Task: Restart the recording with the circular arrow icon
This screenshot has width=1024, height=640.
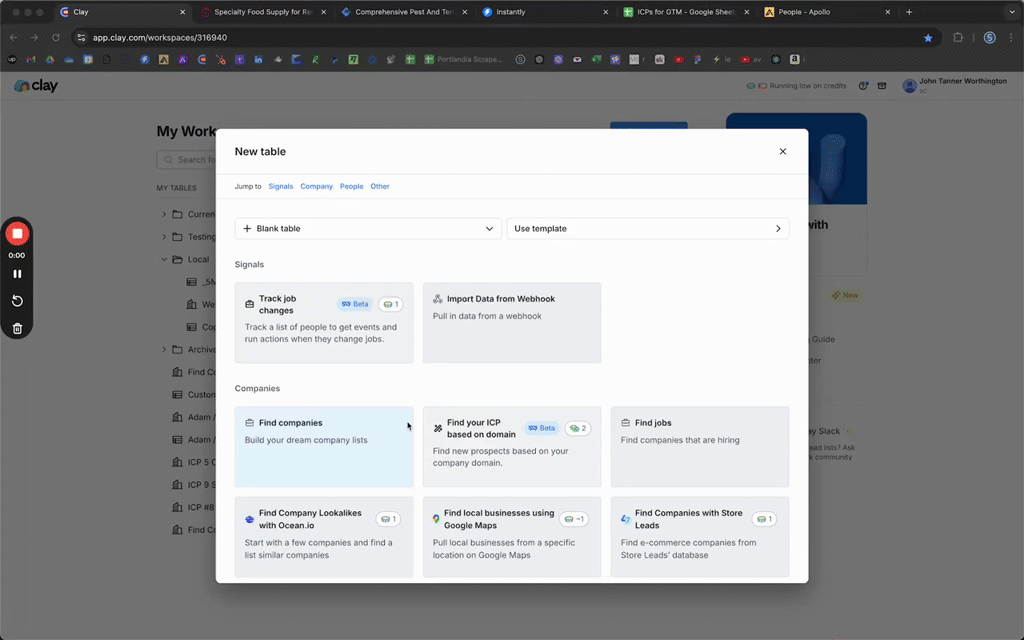Action: click(x=17, y=301)
